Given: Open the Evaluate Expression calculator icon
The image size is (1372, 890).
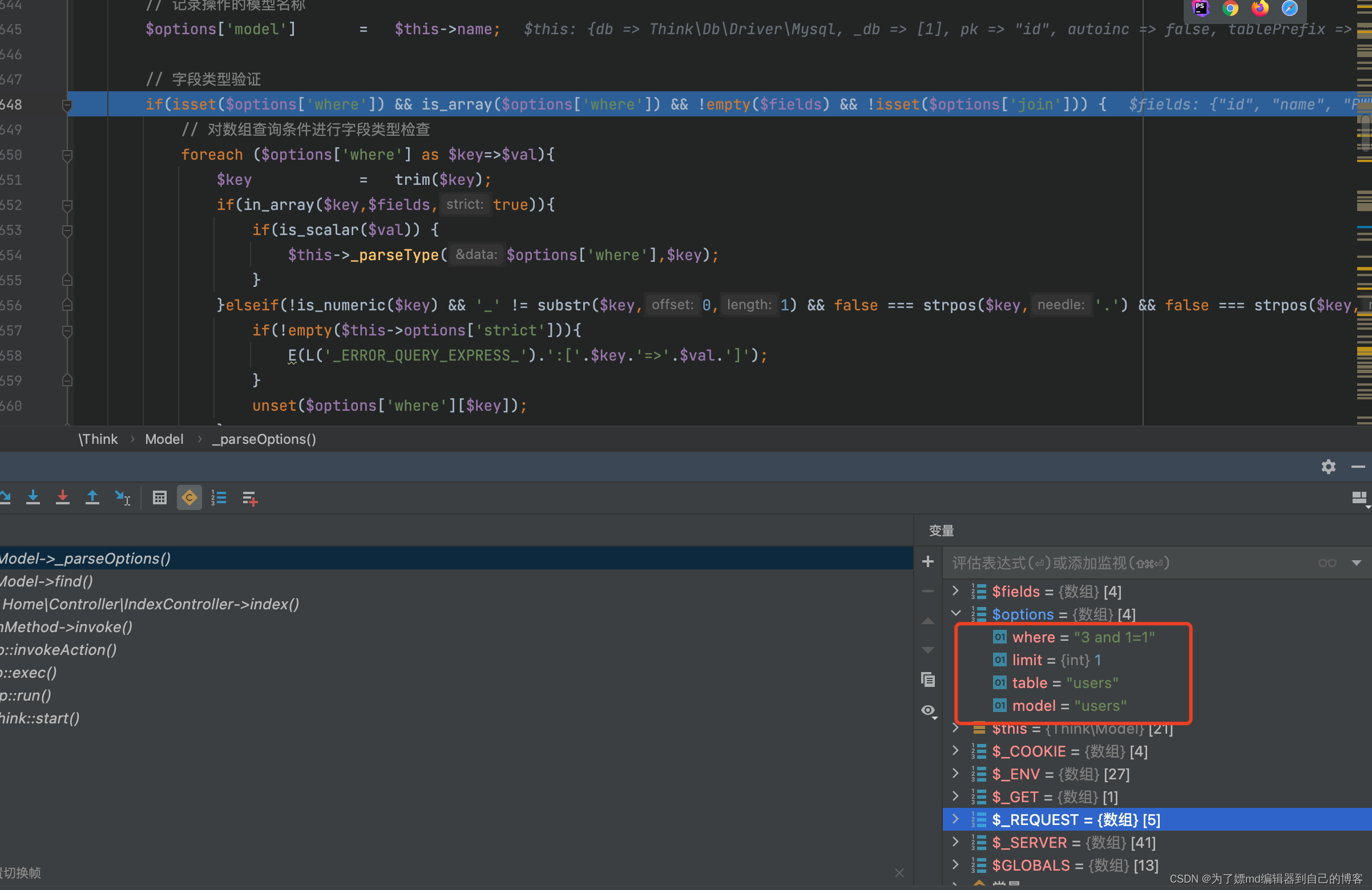Looking at the screenshot, I should (160, 497).
